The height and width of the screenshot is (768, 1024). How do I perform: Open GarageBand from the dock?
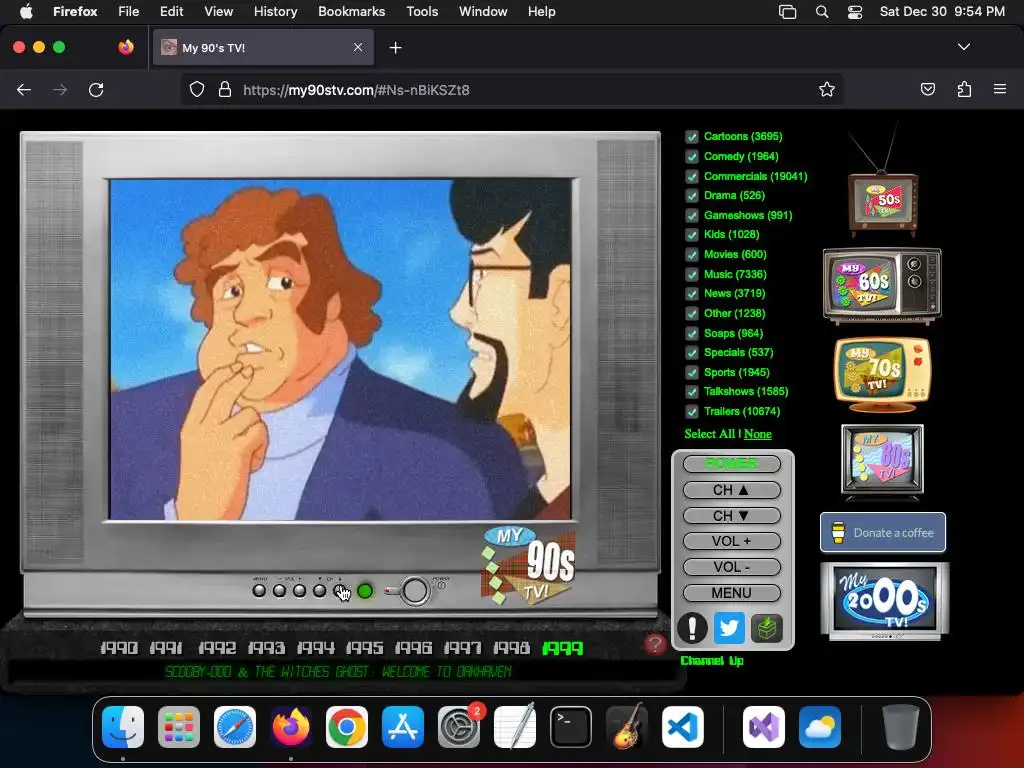pyautogui.click(x=627, y=727)
